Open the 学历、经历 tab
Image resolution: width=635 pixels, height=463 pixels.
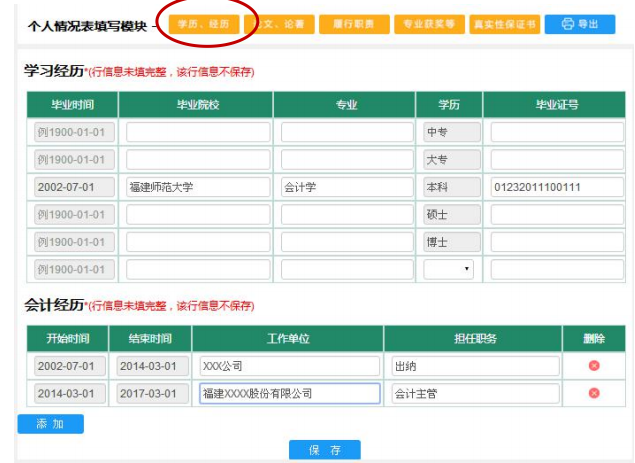tap(204, 24)
